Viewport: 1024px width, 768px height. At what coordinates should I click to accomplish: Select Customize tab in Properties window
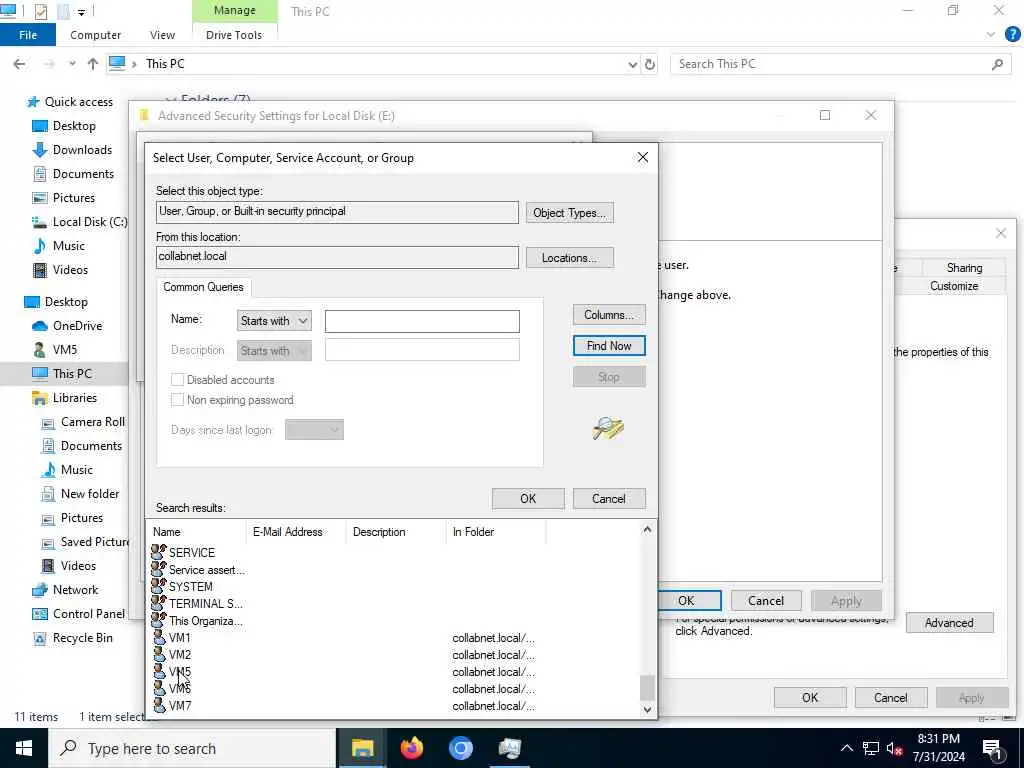point(953,286)
